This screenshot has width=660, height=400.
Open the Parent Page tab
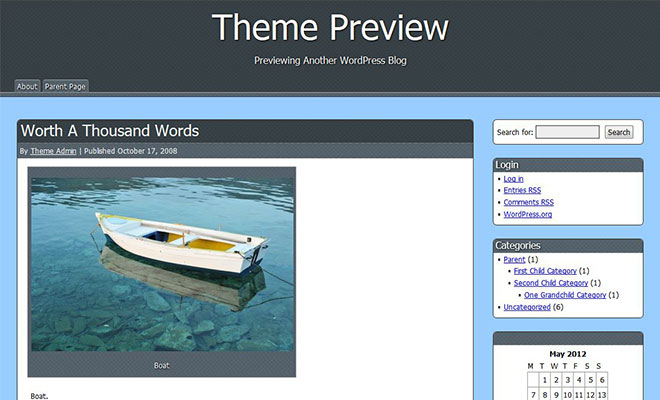click(65, 86)
